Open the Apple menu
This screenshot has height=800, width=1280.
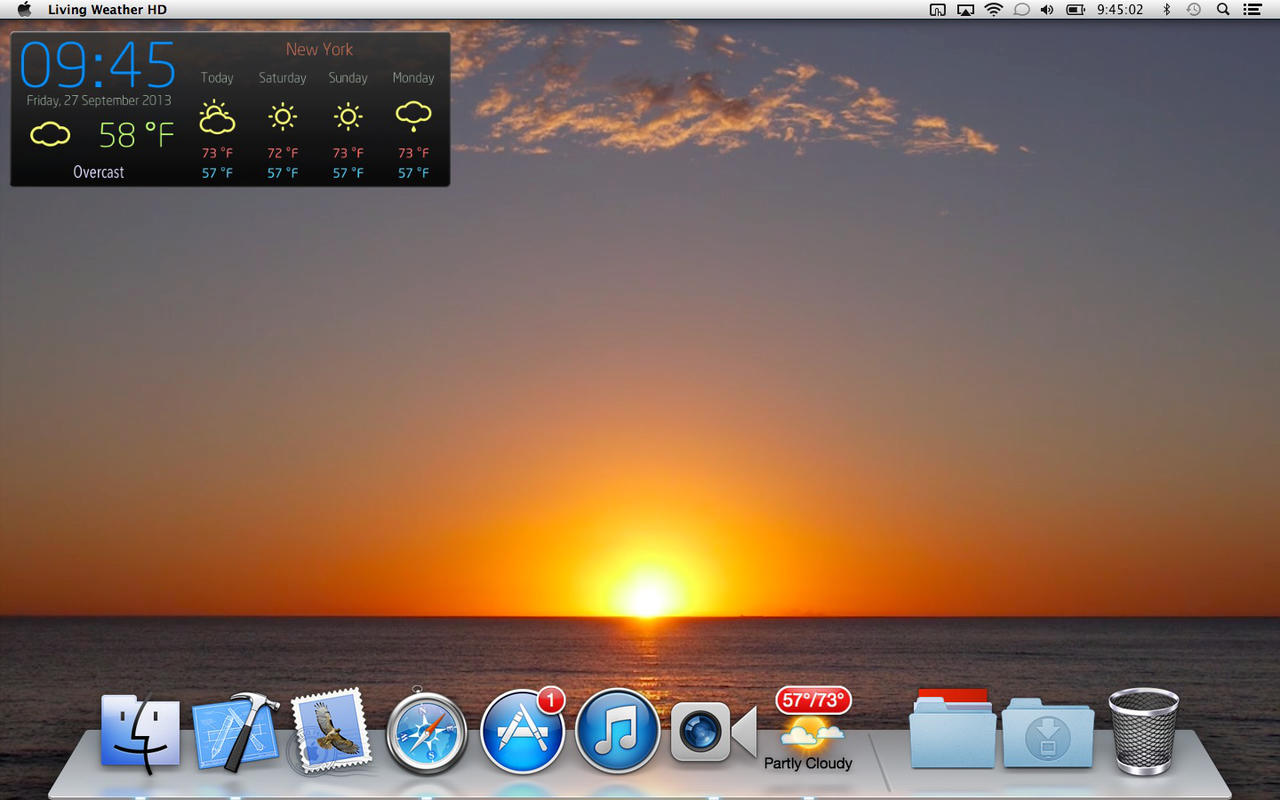coord(24,10)
